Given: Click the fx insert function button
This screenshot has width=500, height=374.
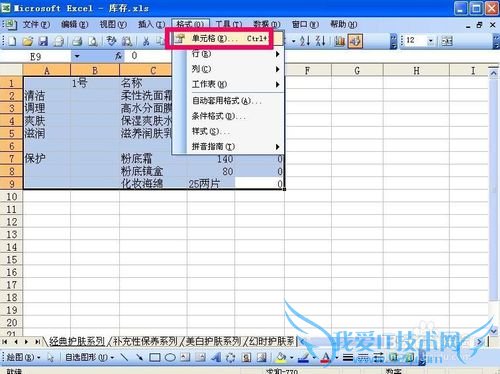Looking at the screenshot, I should coord(118,56).
